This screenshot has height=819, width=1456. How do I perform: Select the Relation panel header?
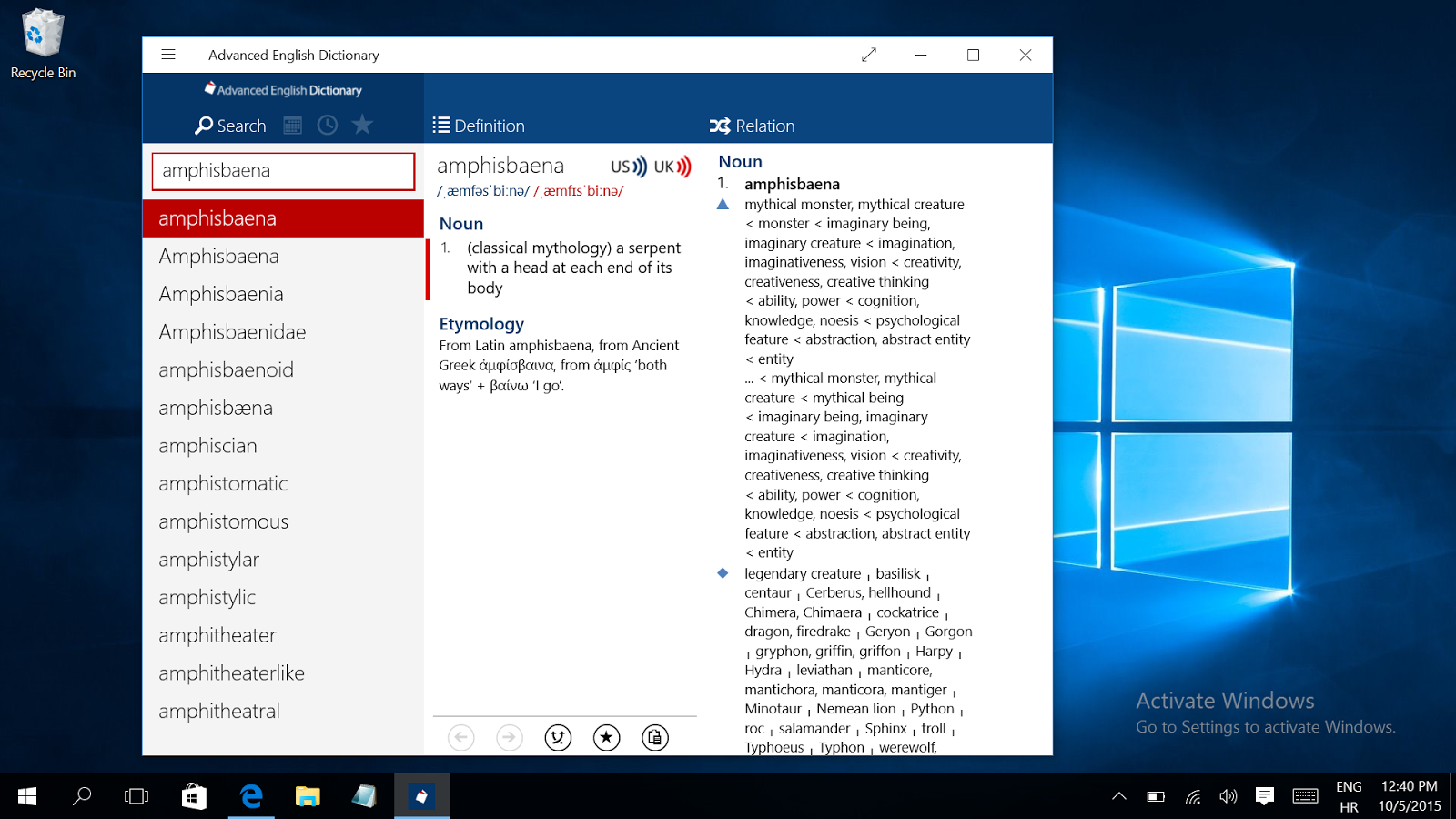753,126
